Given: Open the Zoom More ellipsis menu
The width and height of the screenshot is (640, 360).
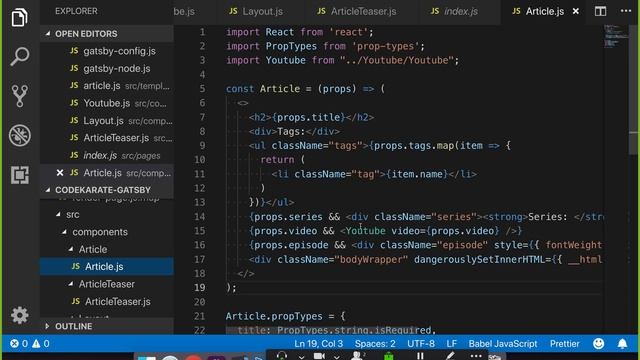Looking at the screenshot, I should click(476, 356).
